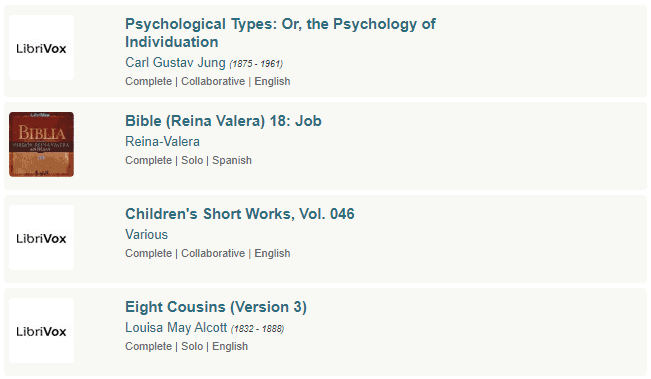Open the LibriVox logo beside Psychological Types
The image size is (651, 379).
tap(42, 48)
